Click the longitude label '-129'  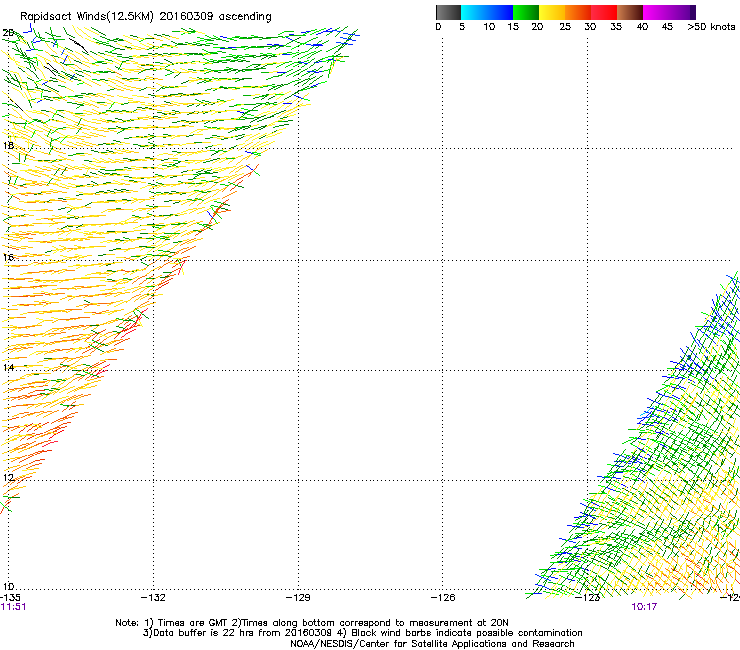click(x=298, y=598)
